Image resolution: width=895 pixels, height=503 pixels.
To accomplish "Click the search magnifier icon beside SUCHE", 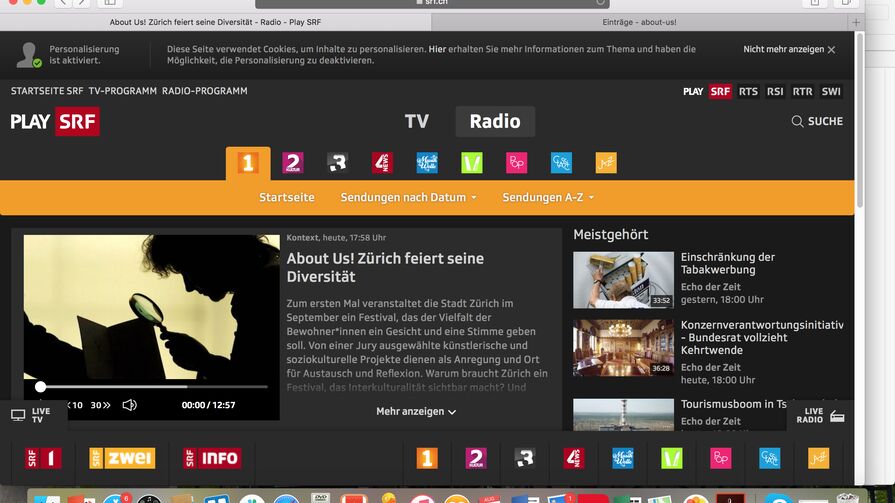I will (x=797, y=121).
